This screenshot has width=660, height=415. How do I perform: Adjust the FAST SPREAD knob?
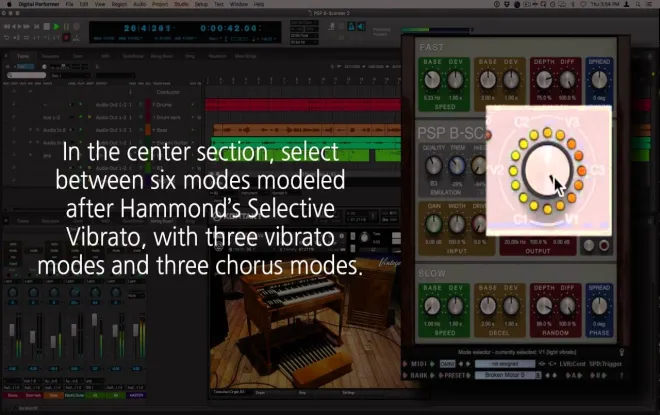(599, 80)
